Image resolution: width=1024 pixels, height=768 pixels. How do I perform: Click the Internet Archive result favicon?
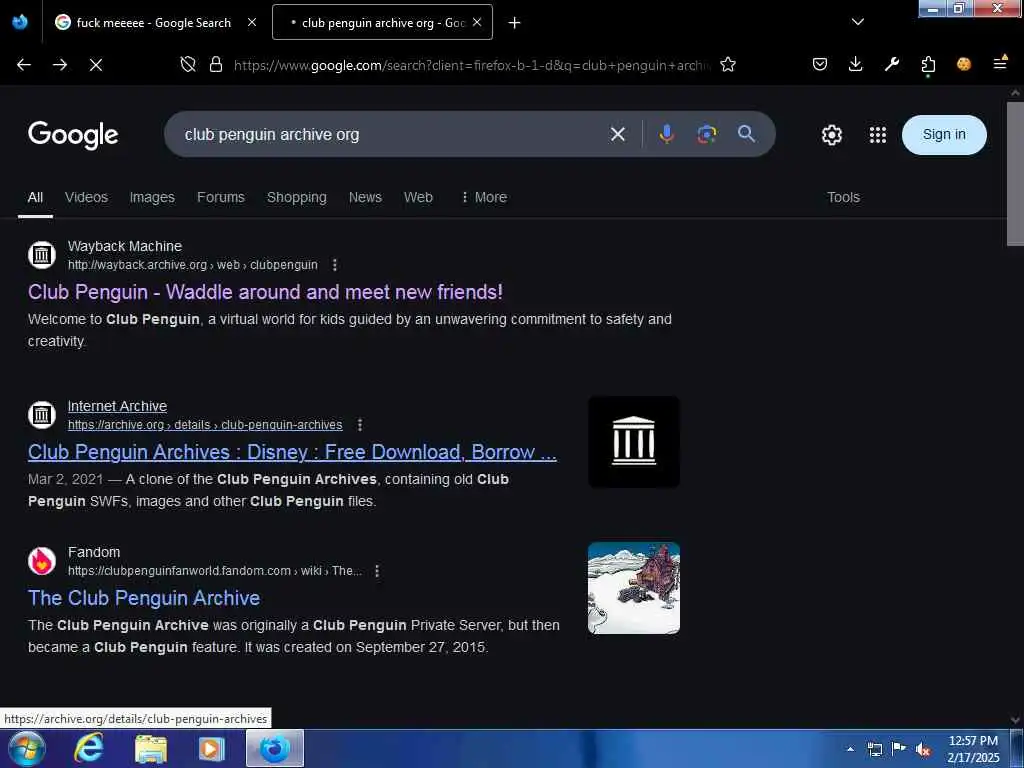42,415
